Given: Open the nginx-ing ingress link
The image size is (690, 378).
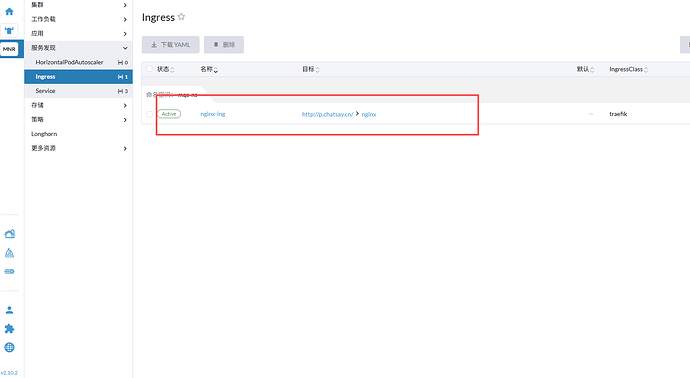Looking at the screenshot, I should [x=213, y=114].
